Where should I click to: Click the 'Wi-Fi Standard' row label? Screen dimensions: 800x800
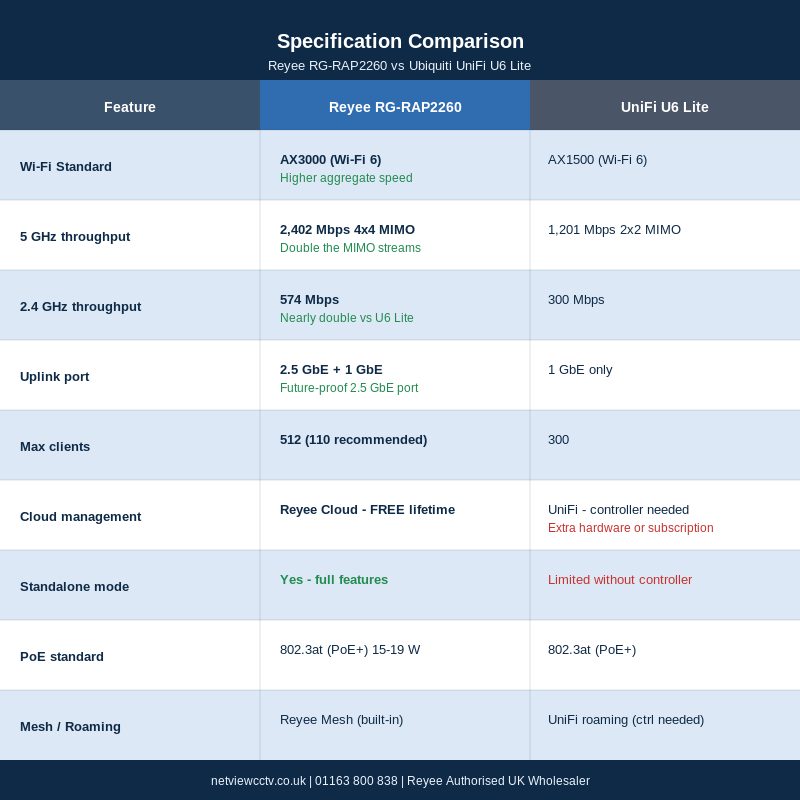pyautogui.click(x=66, y=167)
